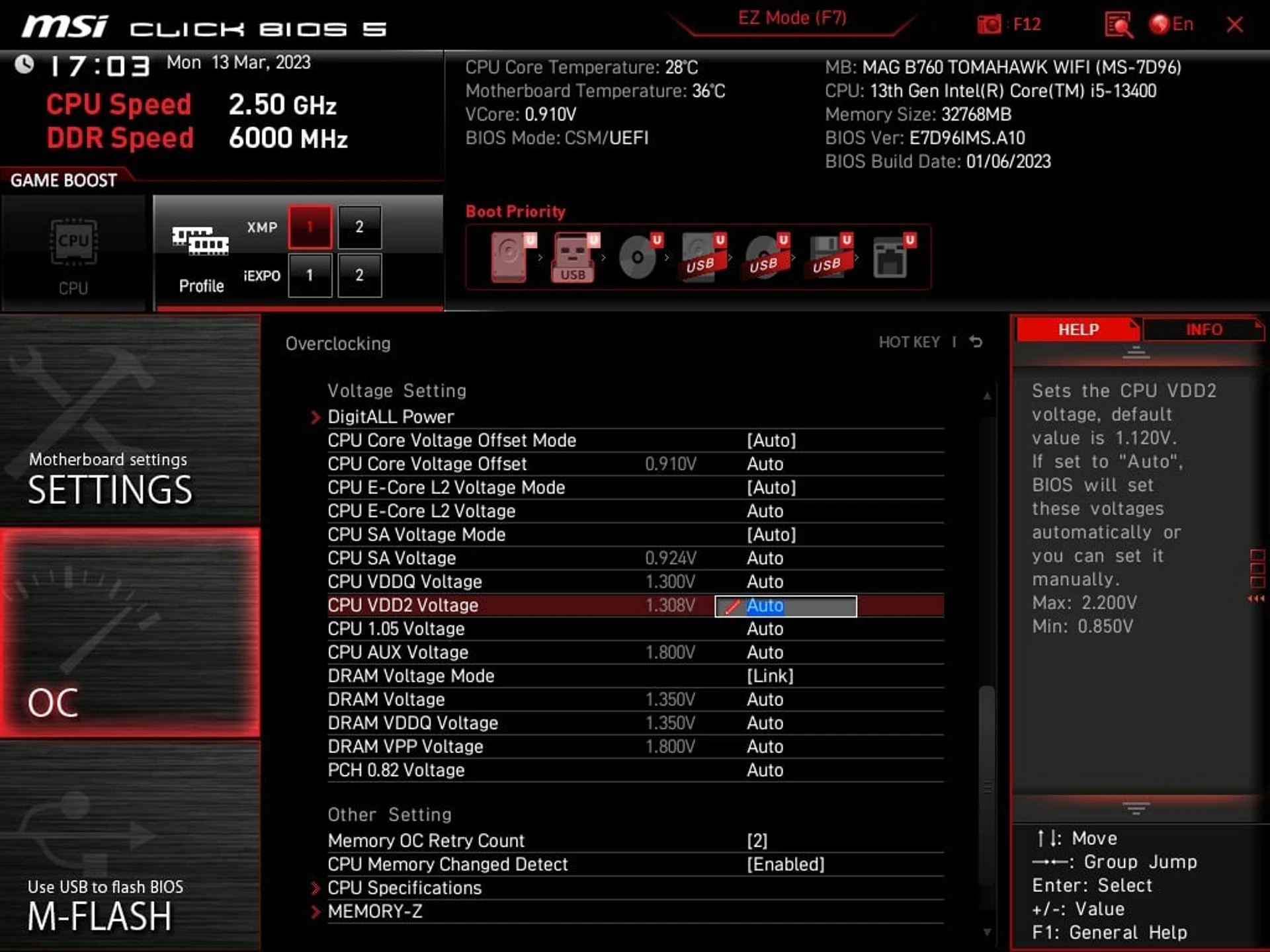Screen dimensions: 1270x952
Task: Click the HOT KEY button
Action: (x=909, y=342)
